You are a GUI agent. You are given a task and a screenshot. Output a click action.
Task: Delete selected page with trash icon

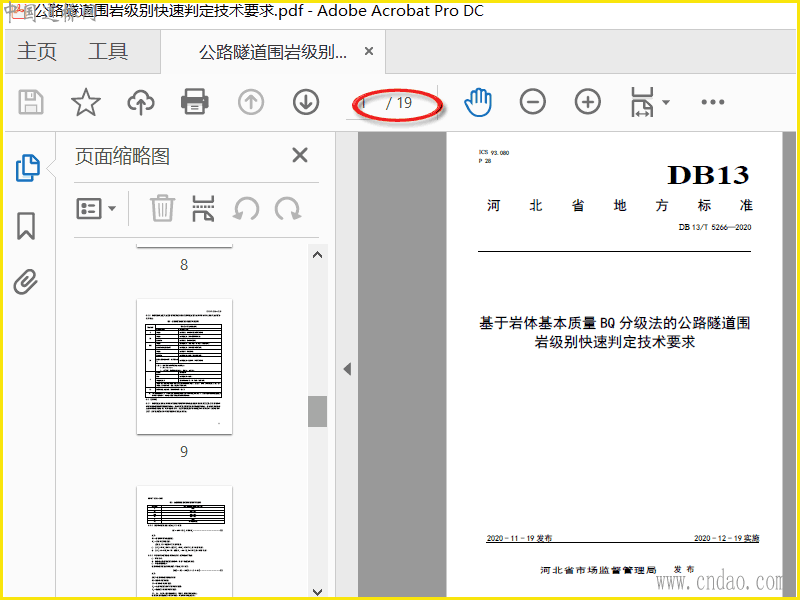(162, 208)
